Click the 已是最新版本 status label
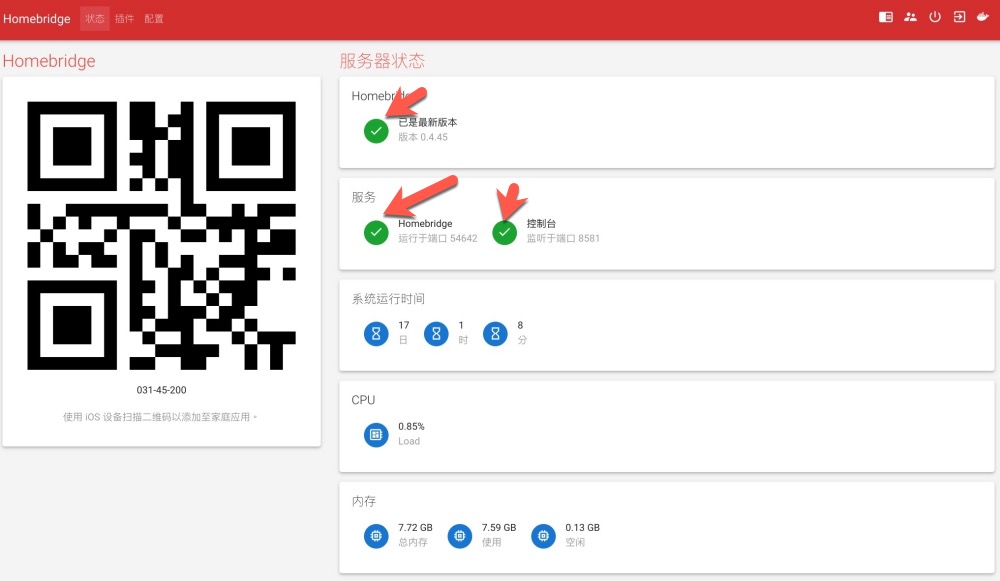The image size is (1000, 581). 427,122
